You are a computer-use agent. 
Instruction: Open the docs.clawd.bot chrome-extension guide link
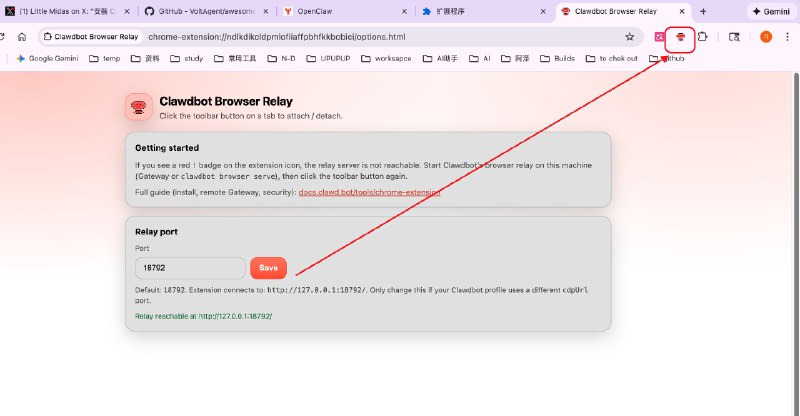(x=369, y=192)
